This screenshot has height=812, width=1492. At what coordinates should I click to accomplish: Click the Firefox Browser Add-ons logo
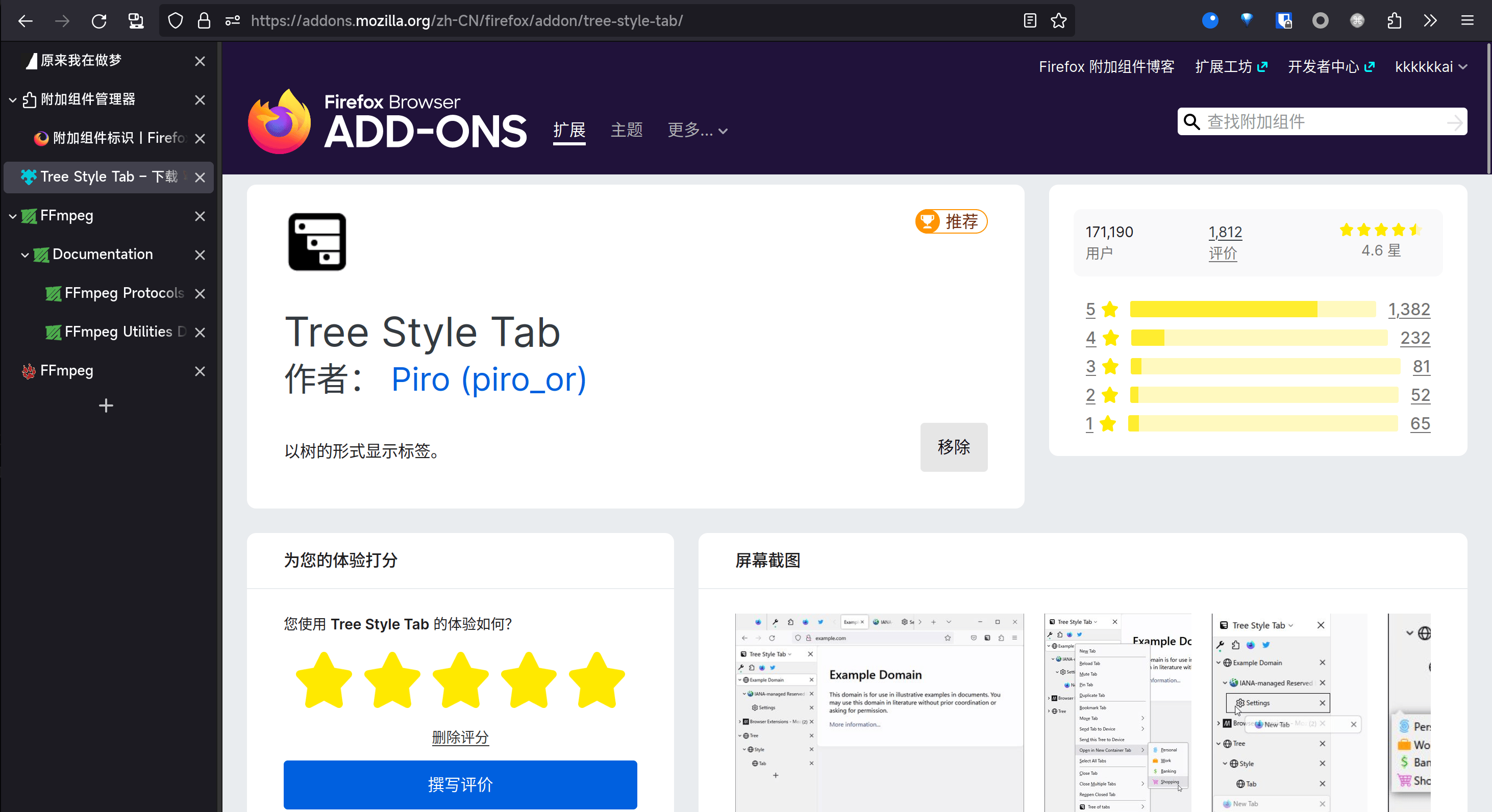tap(387, 122)
